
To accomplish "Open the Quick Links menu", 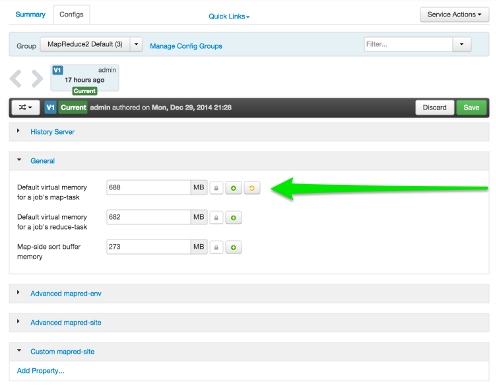I will point(229,16).
